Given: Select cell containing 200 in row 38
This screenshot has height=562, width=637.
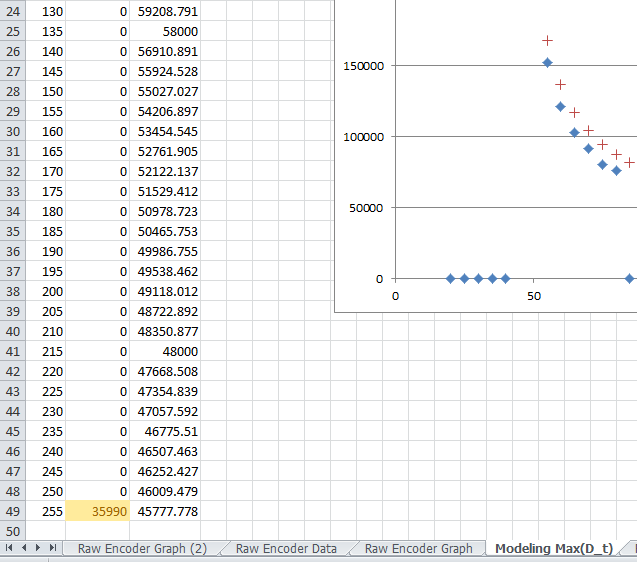Looking at the screenshot, I should click(46, 291).
